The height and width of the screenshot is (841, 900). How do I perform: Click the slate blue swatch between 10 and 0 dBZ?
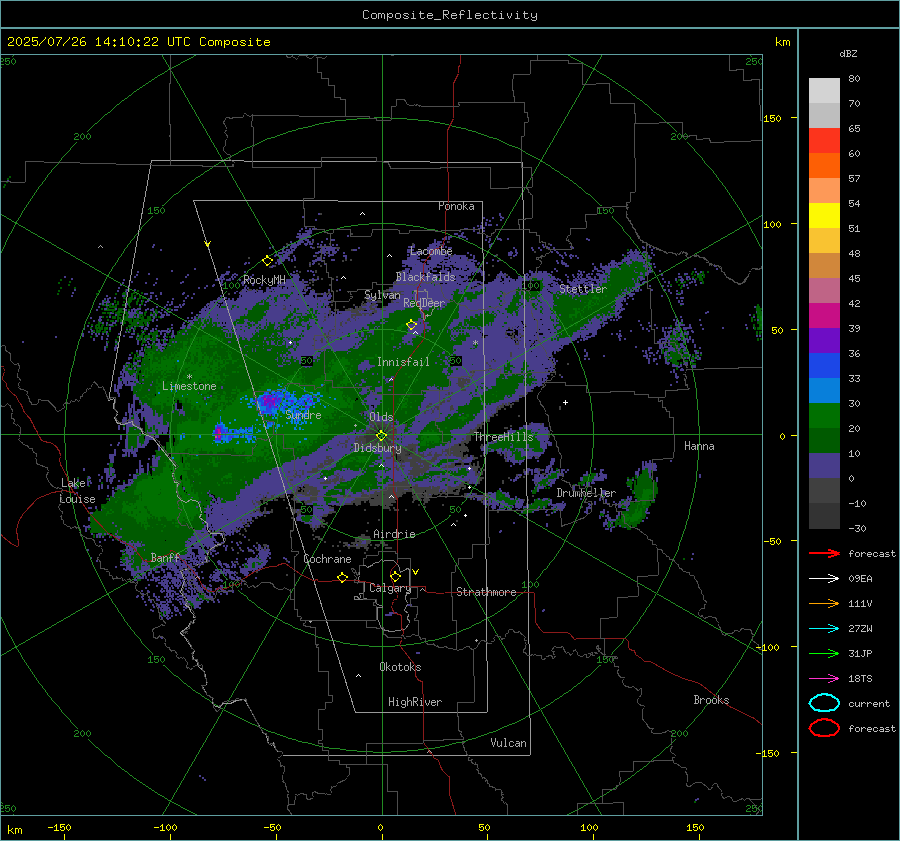(x=824, y=466)
